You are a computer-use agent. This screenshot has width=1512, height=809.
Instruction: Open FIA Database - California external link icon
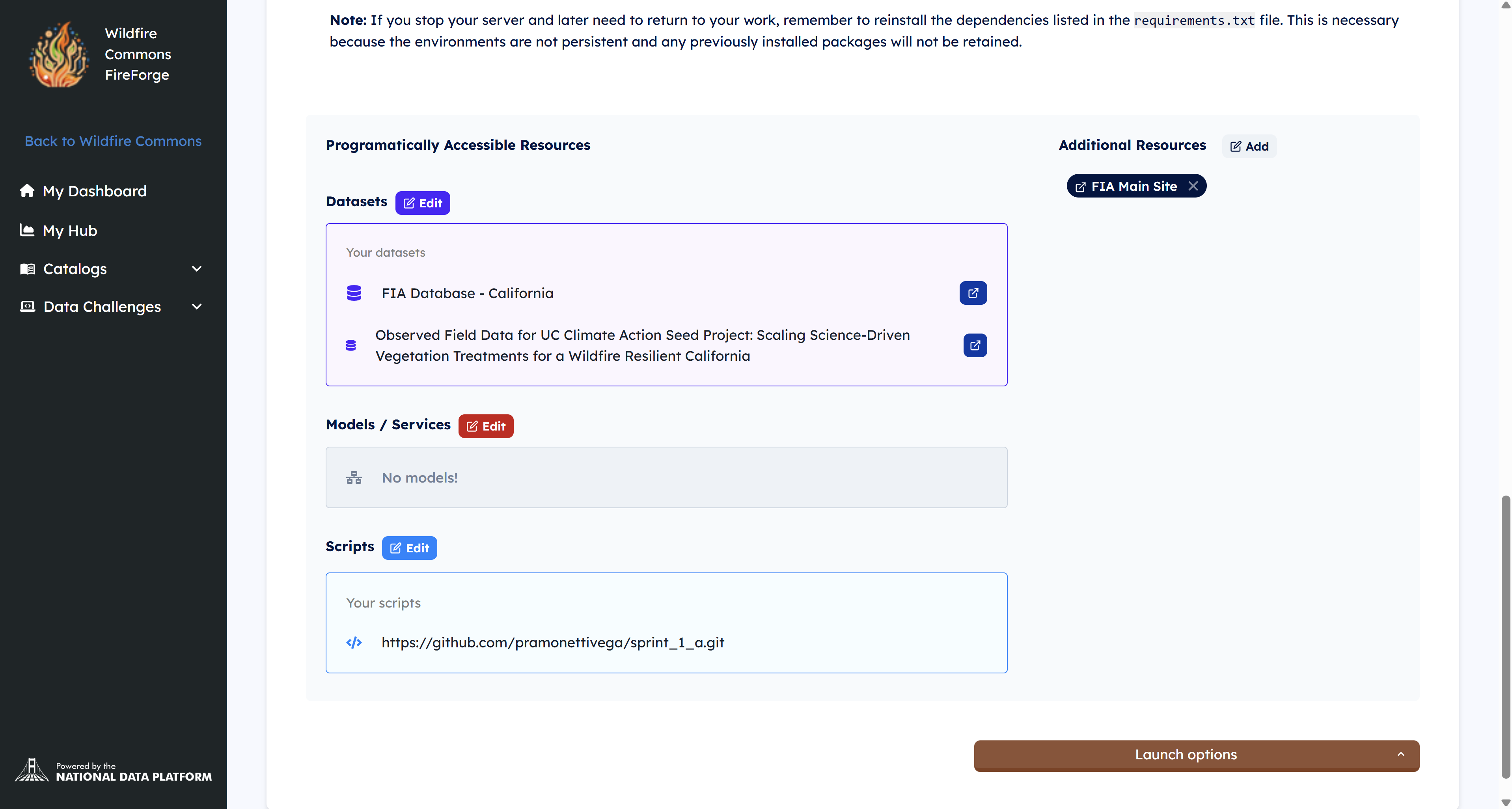pos(973,293)
